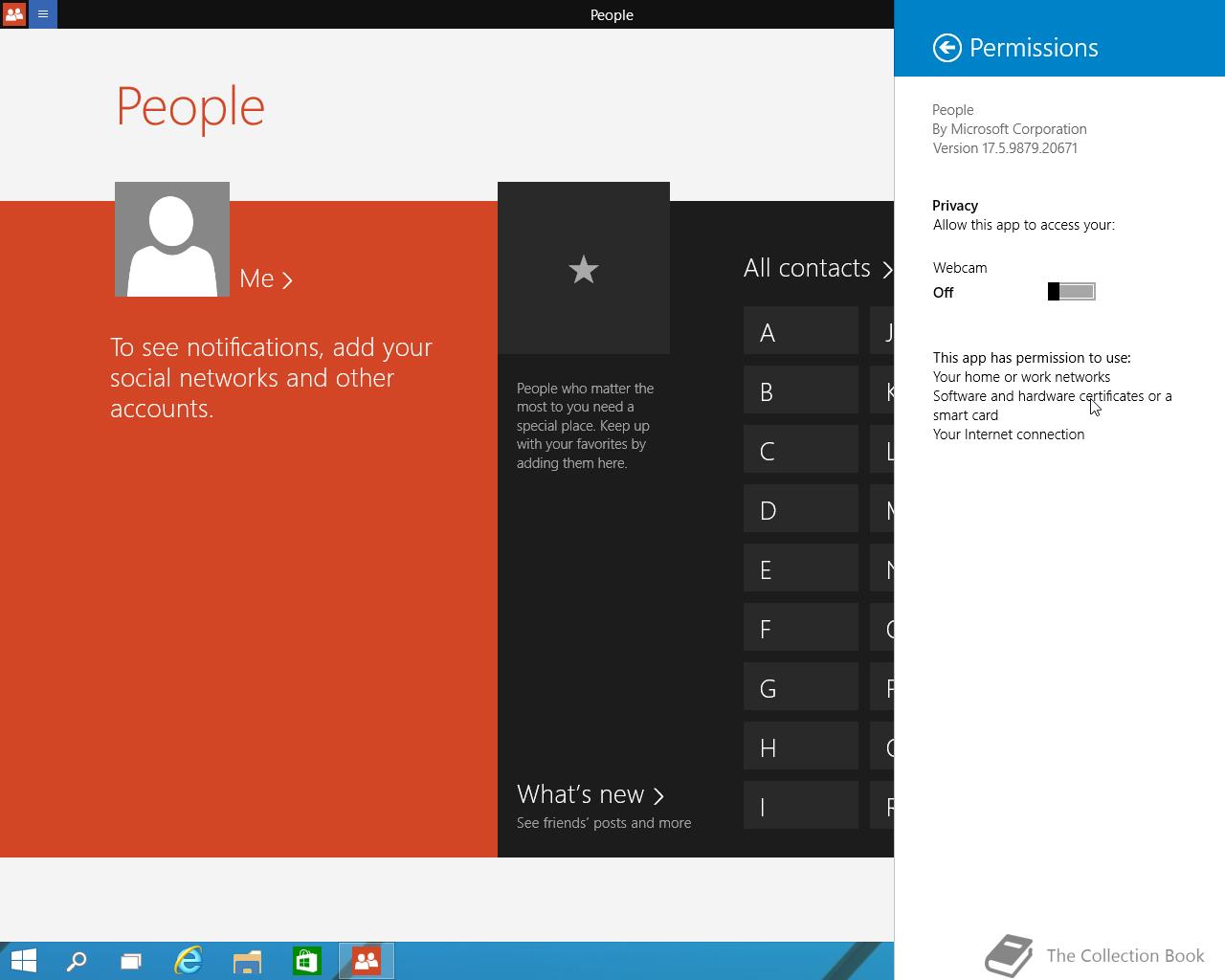
Task: Launch Internet Explorer from taskbar
Action: 189,960
